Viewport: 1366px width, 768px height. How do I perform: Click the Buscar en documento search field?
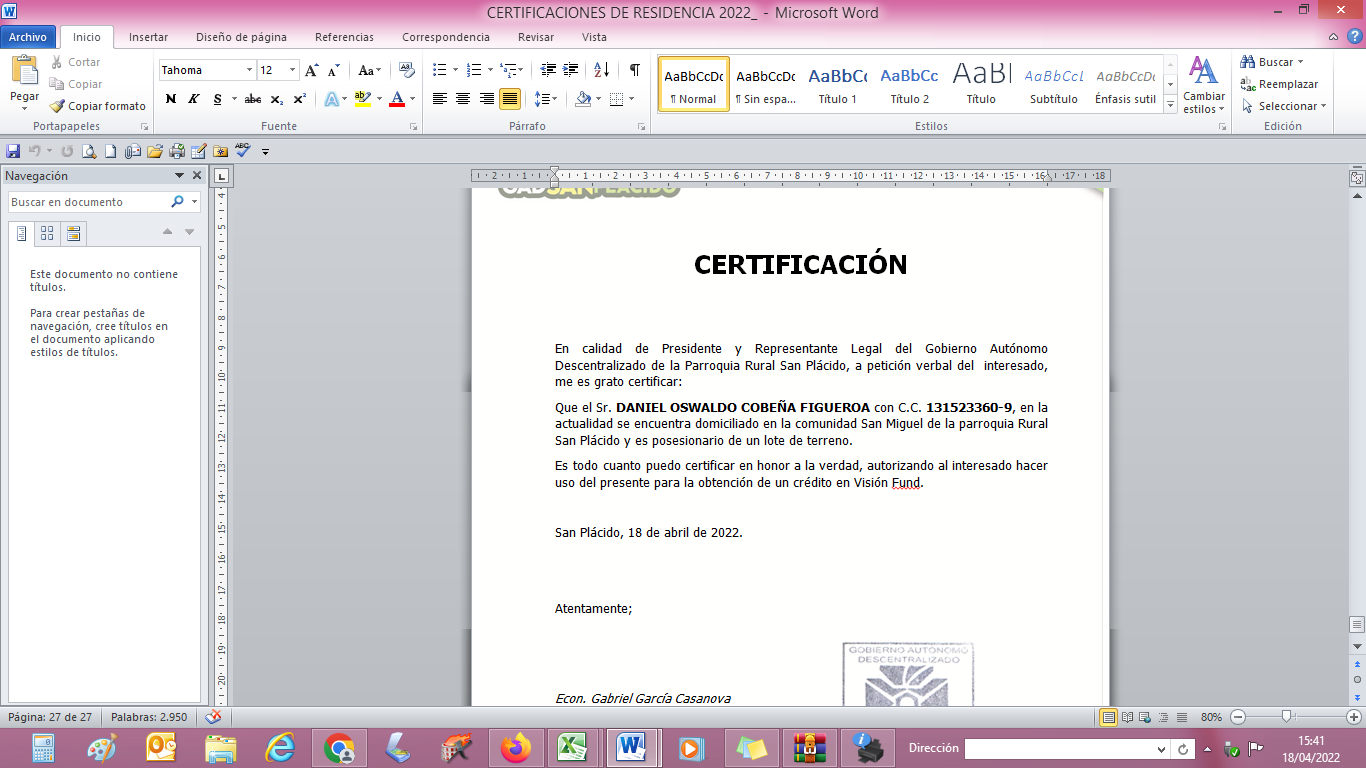[88, 202]
